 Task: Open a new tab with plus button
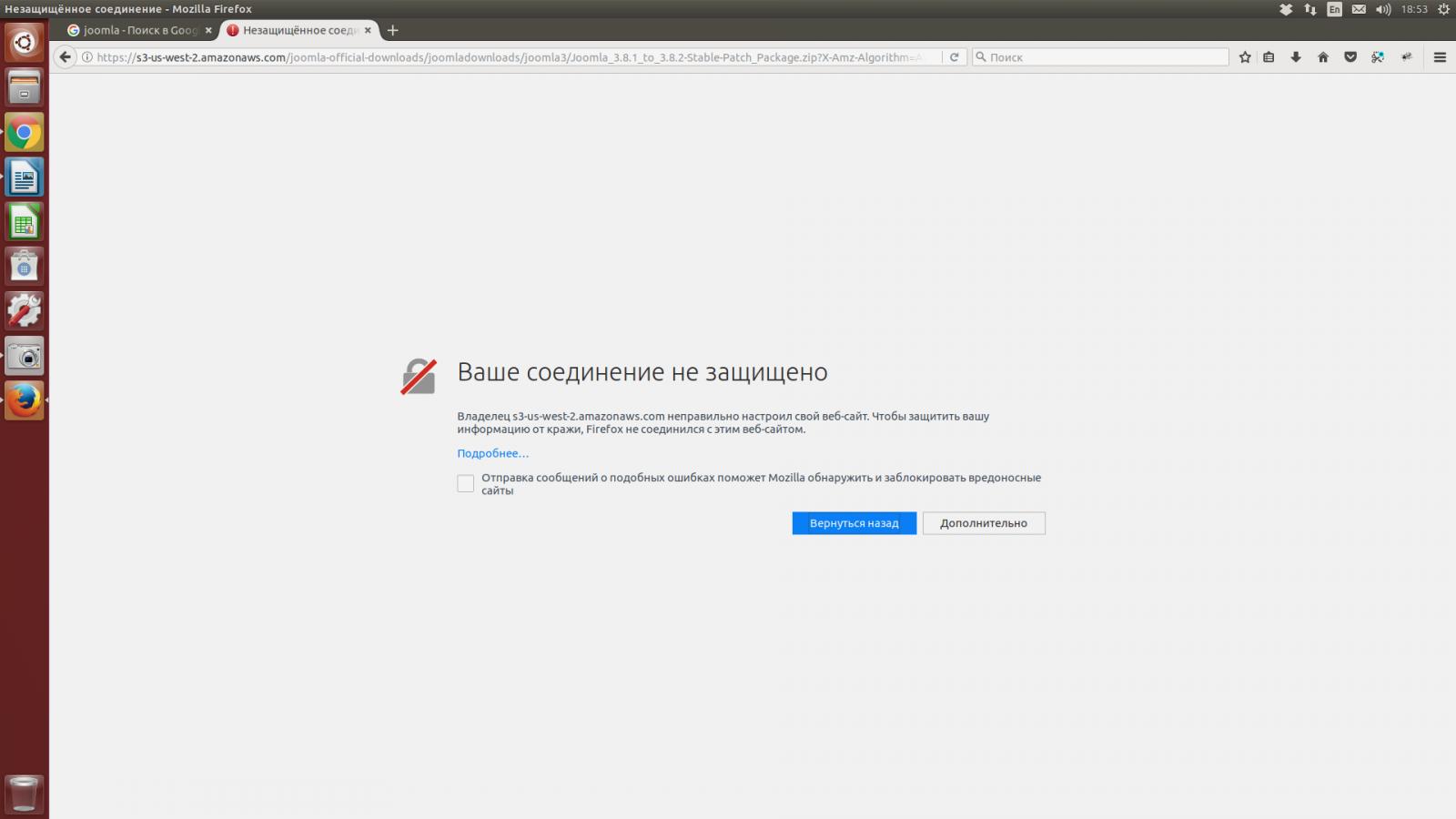click(393, 30)
